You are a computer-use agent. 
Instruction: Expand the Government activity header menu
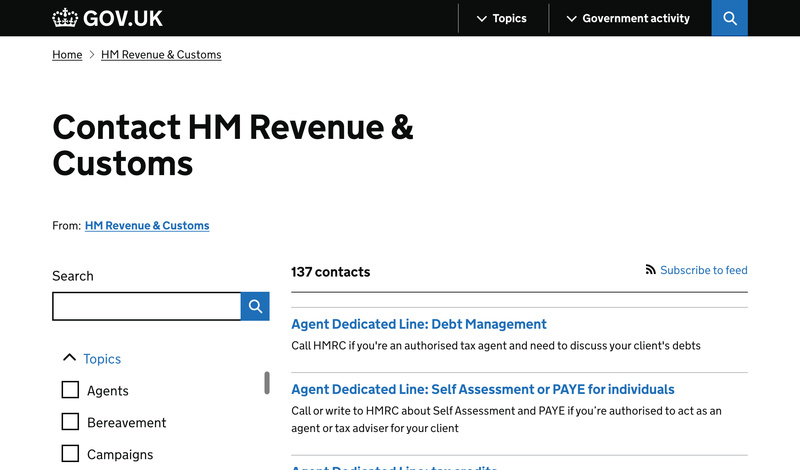pos(629,18)
